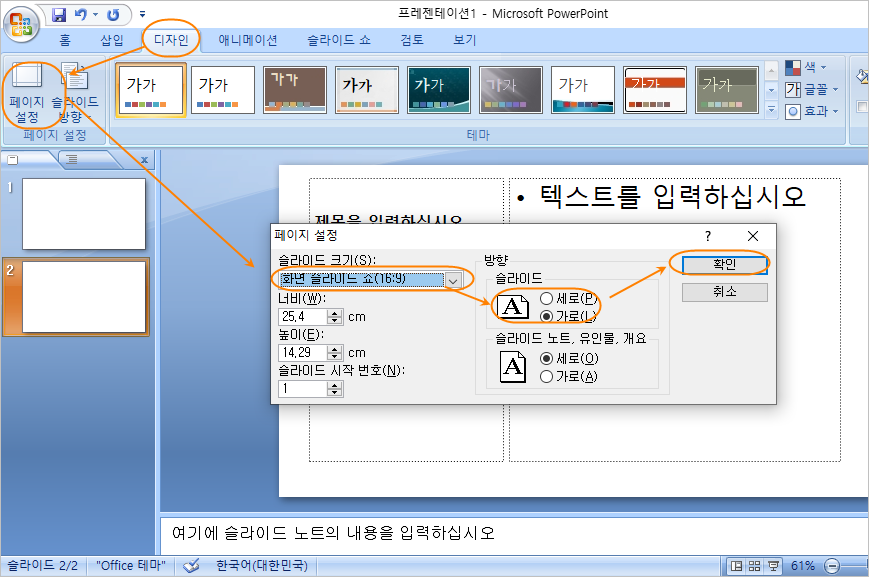Open the 효과 theme effects dropdown
The width and height of the screenshot is (869, 577).
(x=811, y=111)
